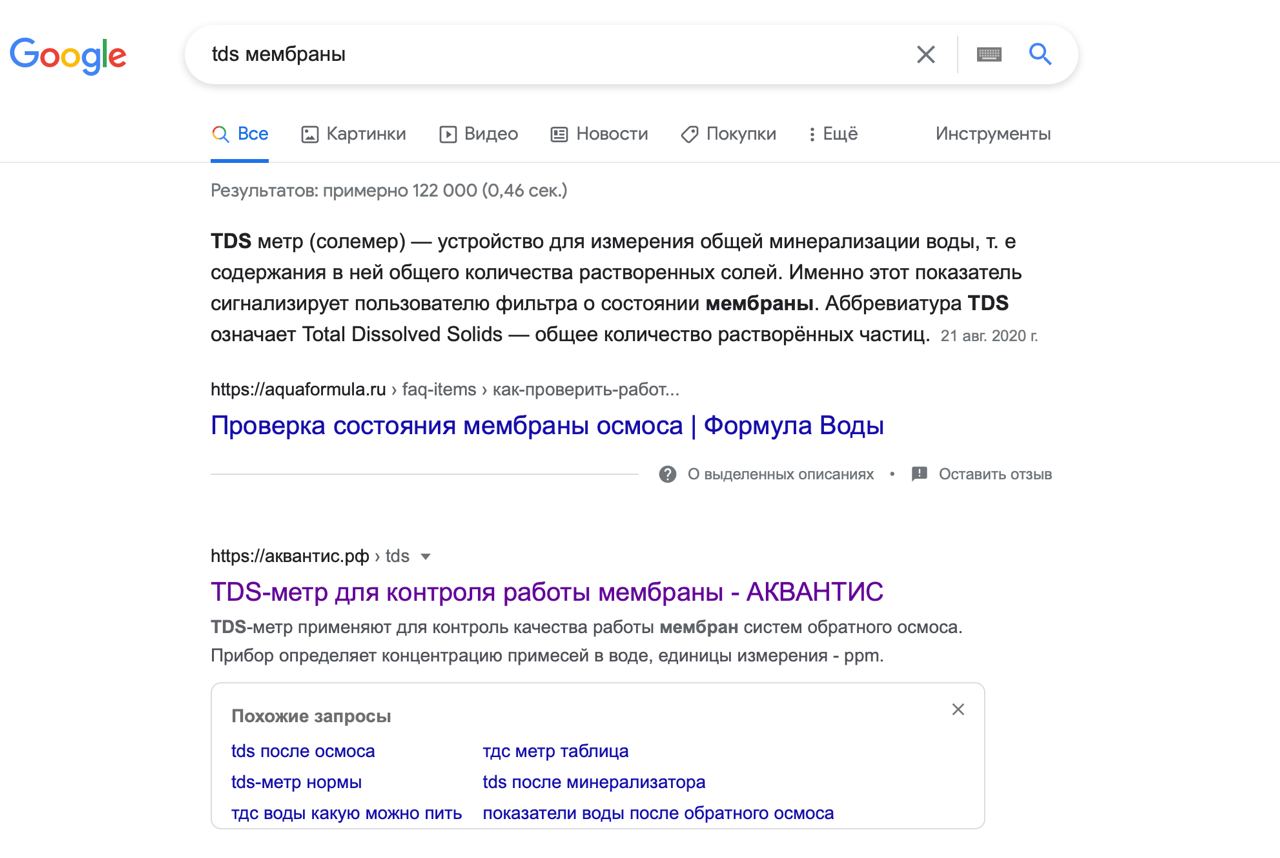Open the Новости tab
This screenshot has width=1280, height=858.
pos(600,134)
